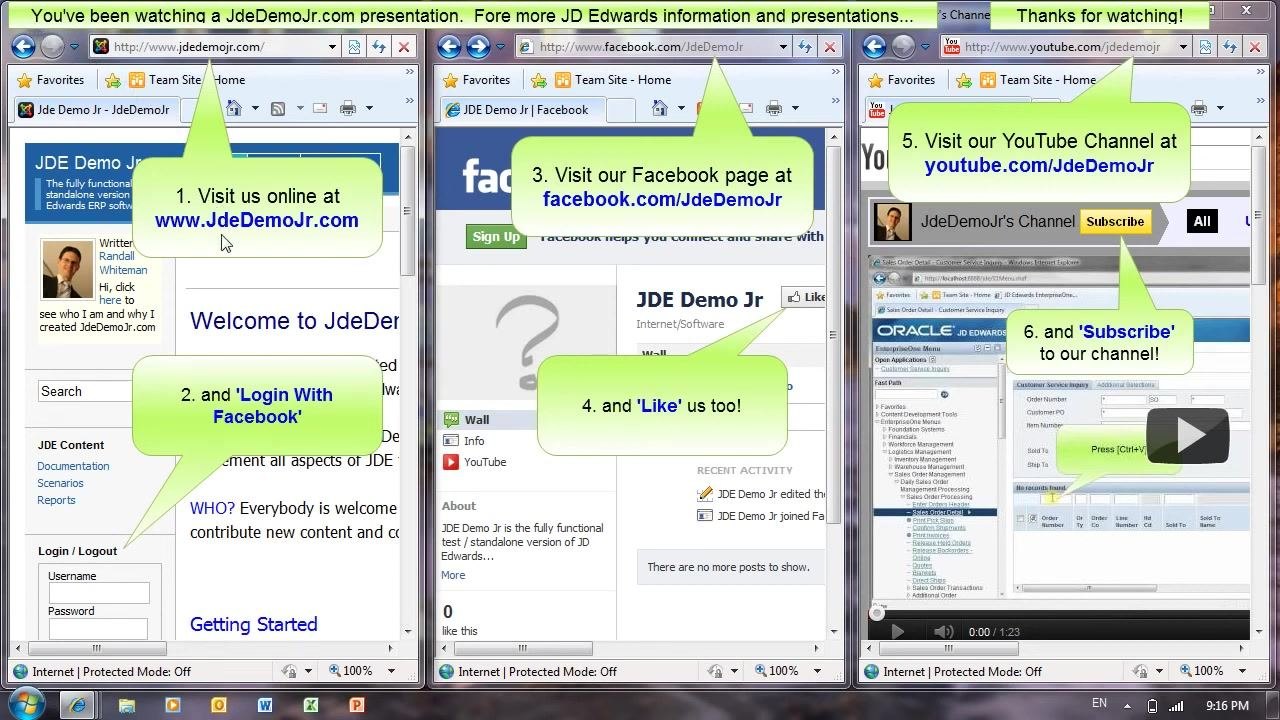This screenshot has height=720, width=1280.
Task: Mute the YouTube video volume
Action: [943, 632]
